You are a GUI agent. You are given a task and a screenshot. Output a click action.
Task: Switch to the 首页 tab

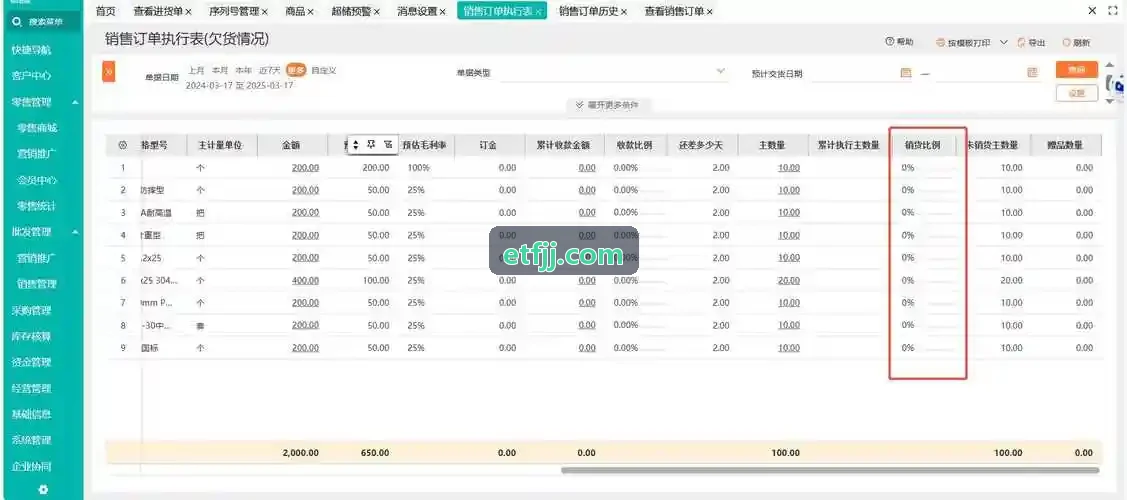click(106, 11)
